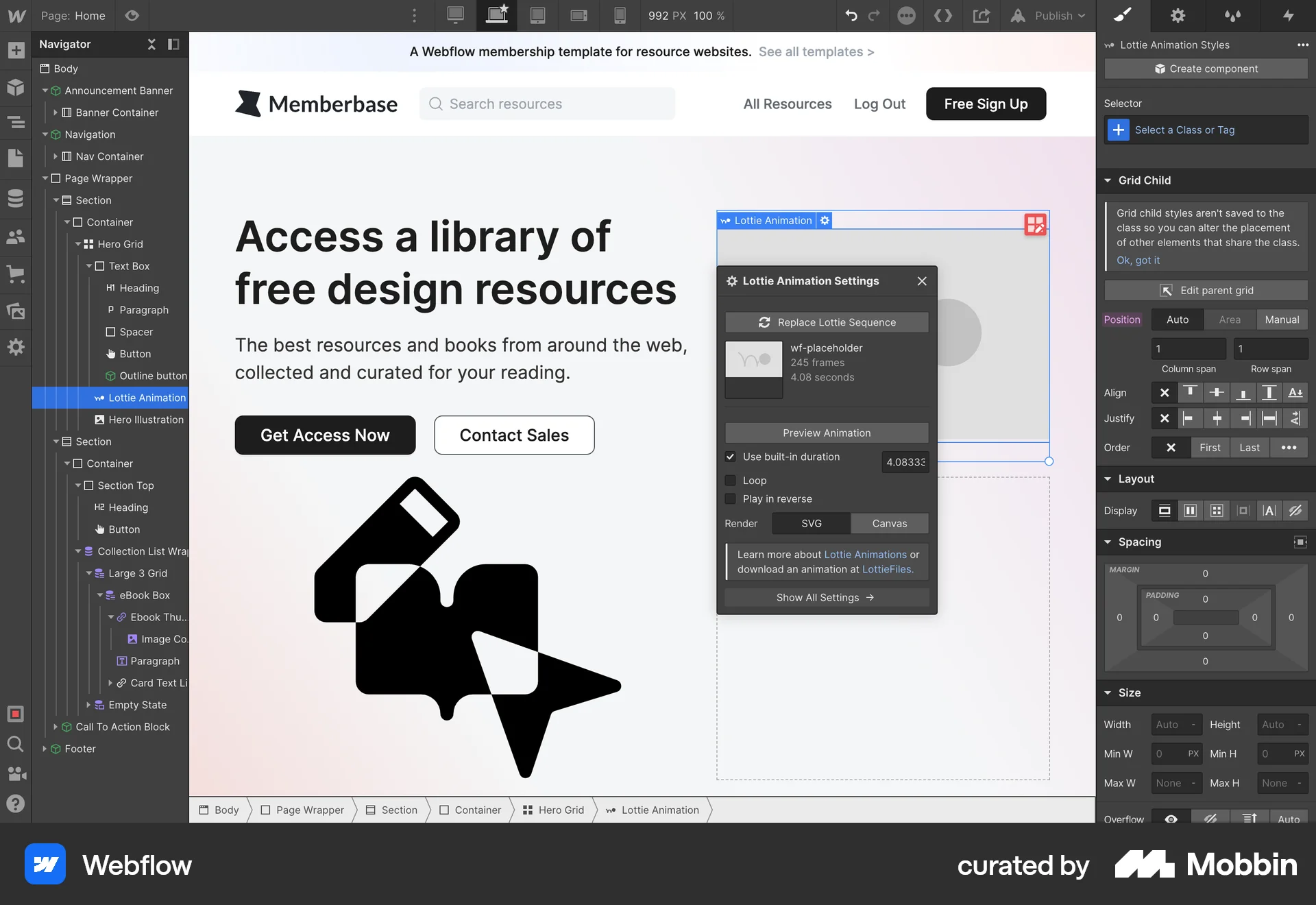Collapse the Navigation item in Navigator
1316x905 pixels.
pos(46,134)
